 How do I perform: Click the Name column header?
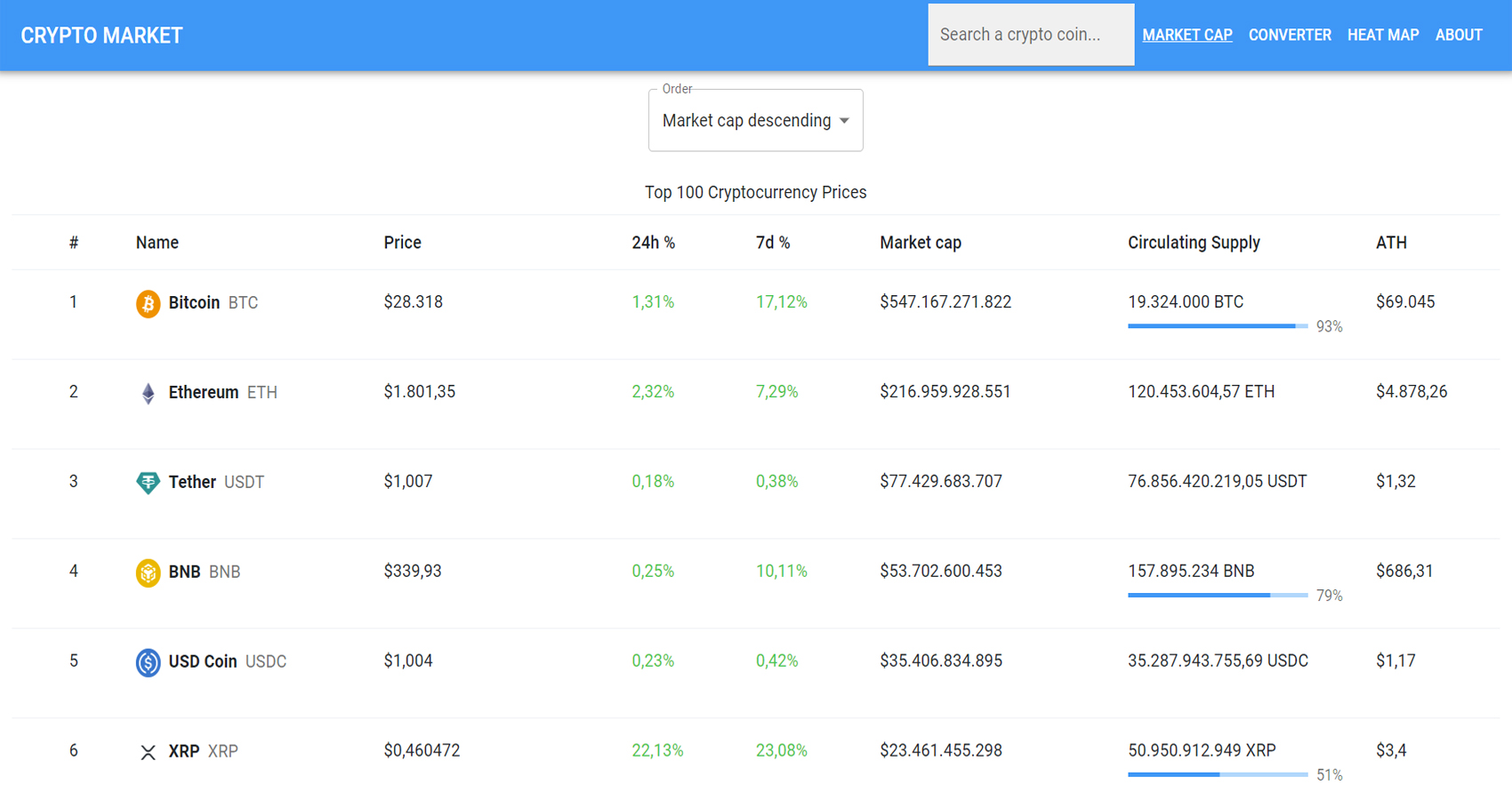click(157, 243)
